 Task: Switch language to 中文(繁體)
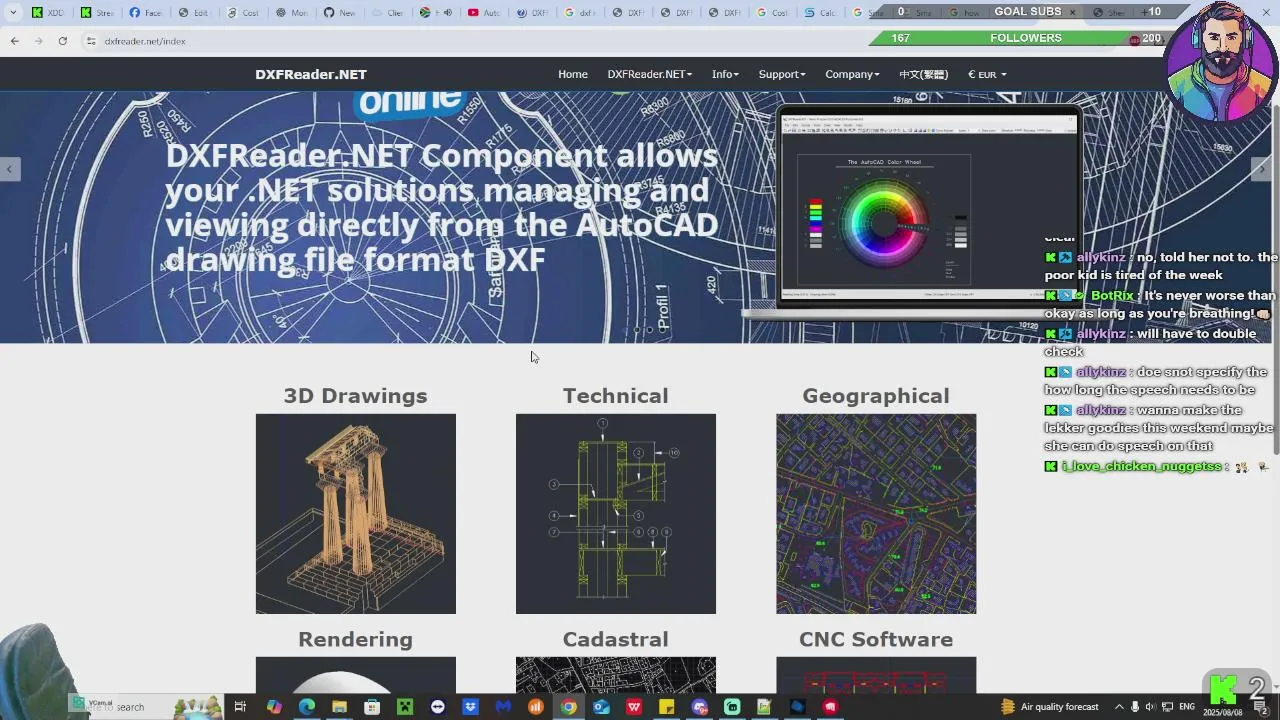point(923,74)
